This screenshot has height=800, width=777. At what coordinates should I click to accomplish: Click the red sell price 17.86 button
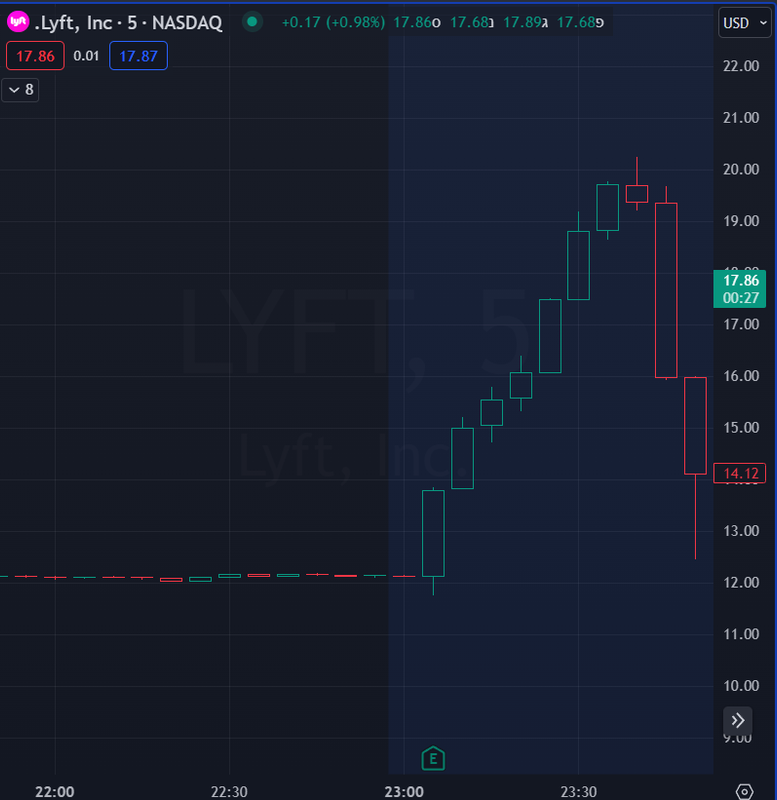pyautogui.click(x=35, y=56)
